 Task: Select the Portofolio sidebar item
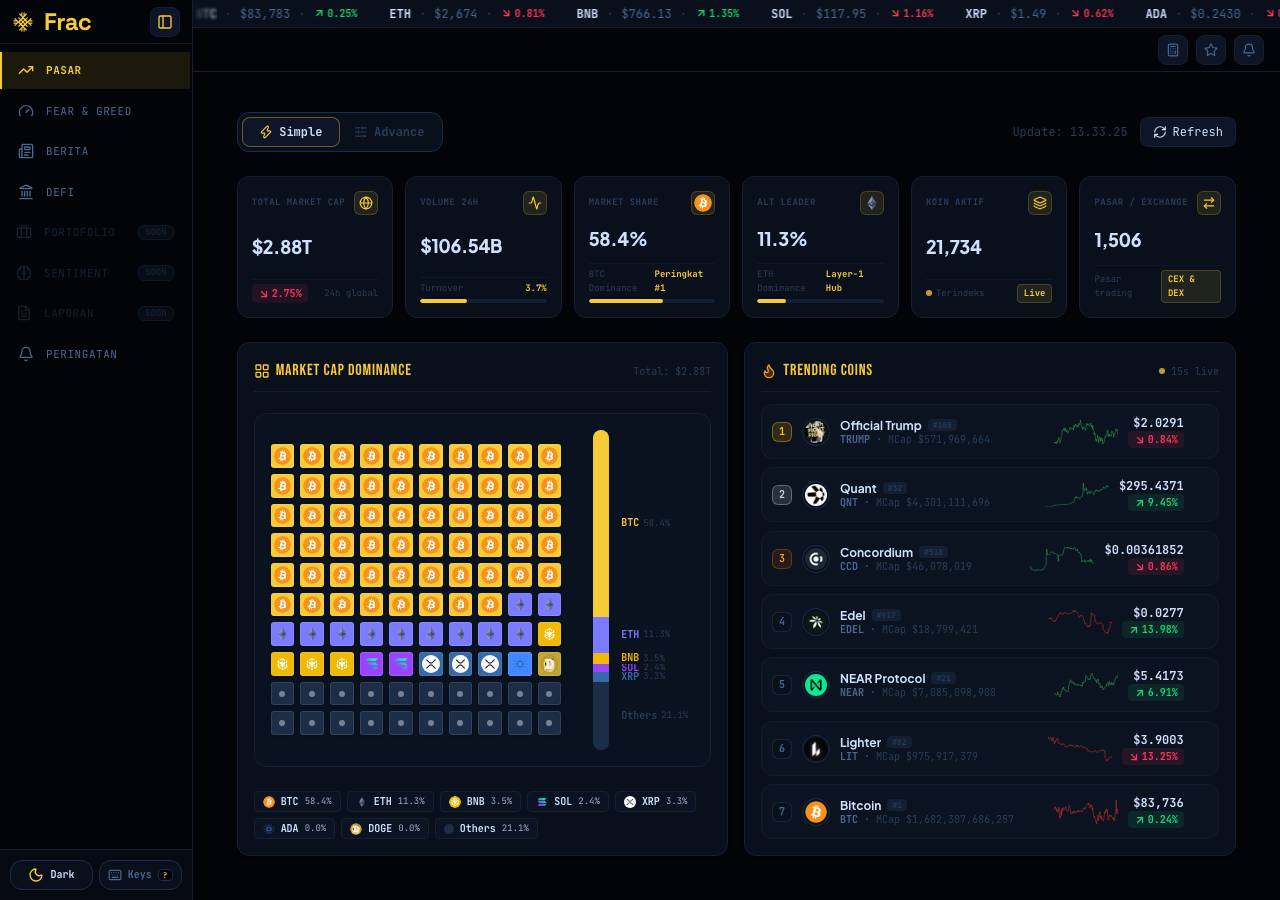tap(95, 232)
